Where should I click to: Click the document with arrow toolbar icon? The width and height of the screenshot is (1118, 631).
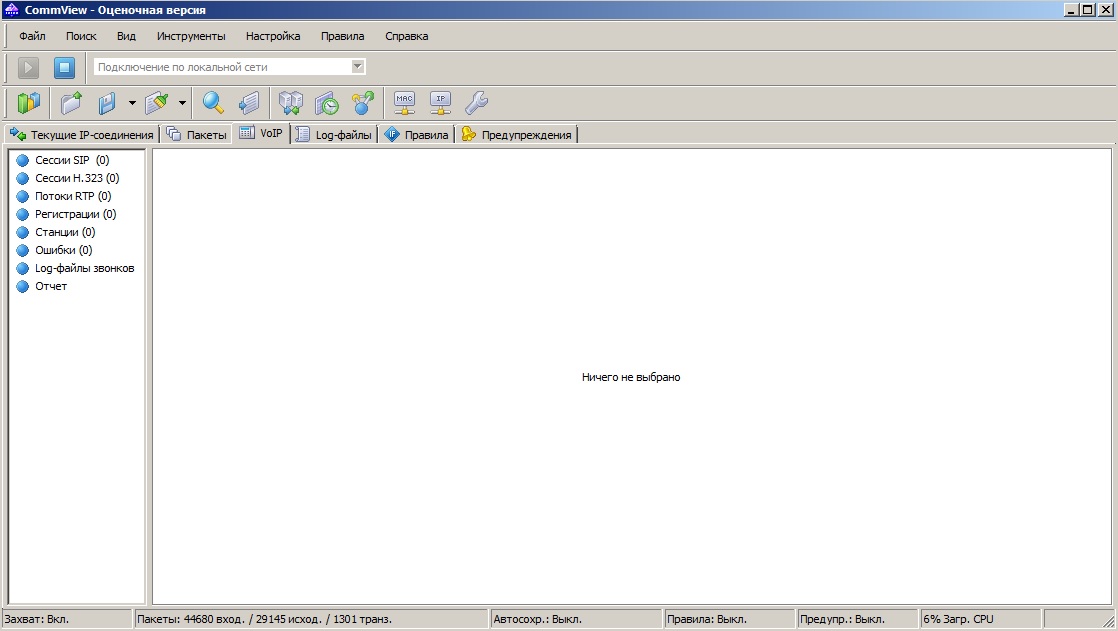pyautogui.click(x=249, y=103)
